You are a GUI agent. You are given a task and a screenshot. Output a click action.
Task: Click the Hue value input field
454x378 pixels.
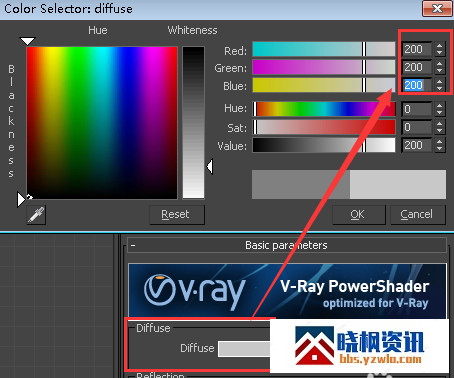tap(417, 109)
